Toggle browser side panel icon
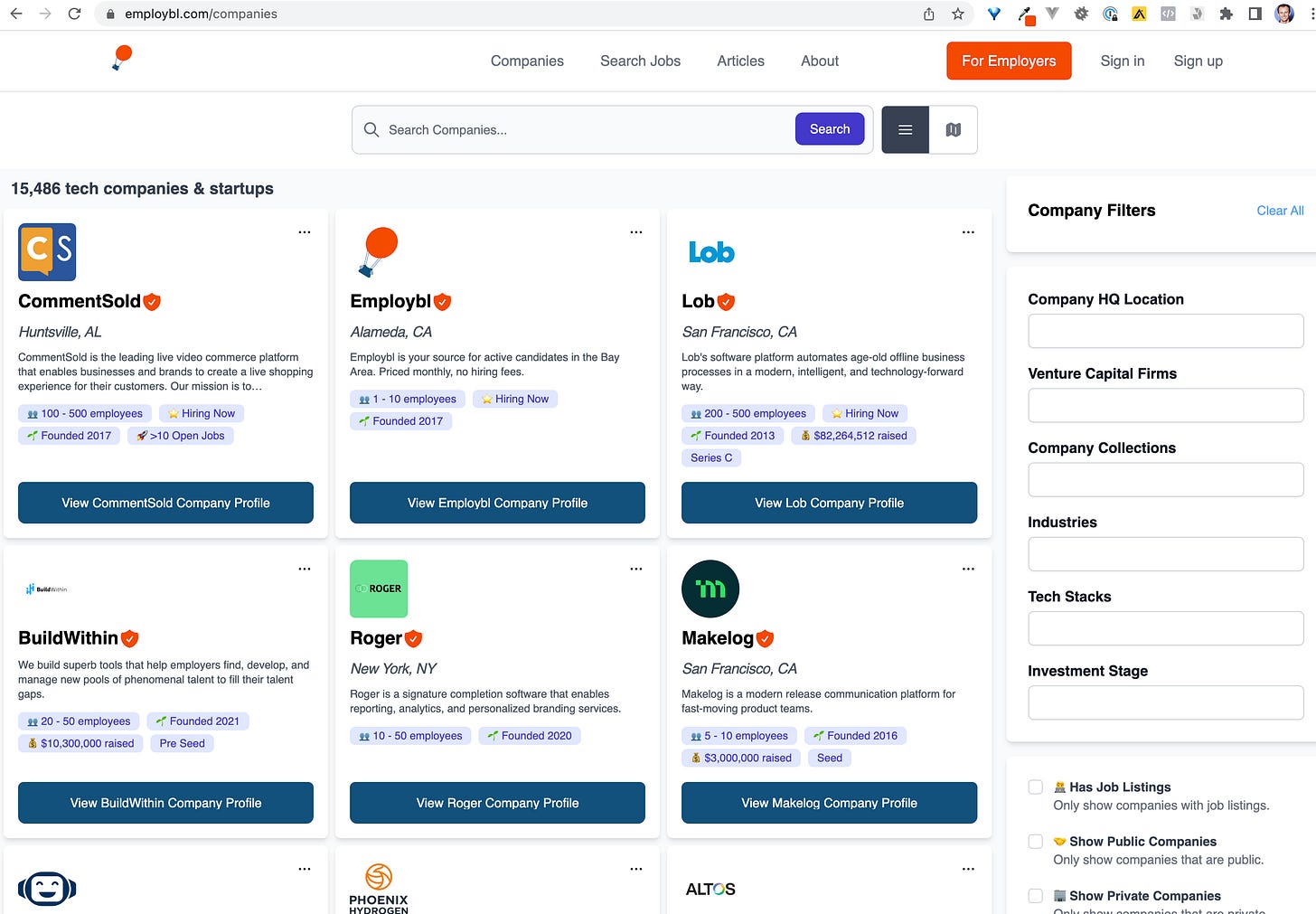Screen dimensions: 1316x914 click(1255, 14)
